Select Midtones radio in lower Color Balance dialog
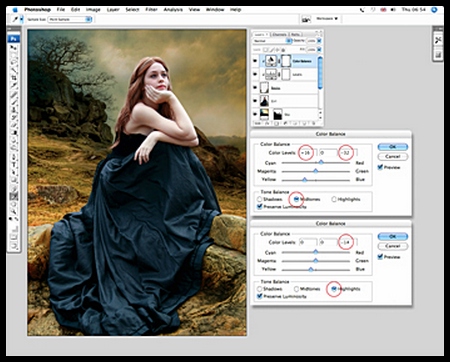Viewport: 450px width, 362px height. click(296, 289)
